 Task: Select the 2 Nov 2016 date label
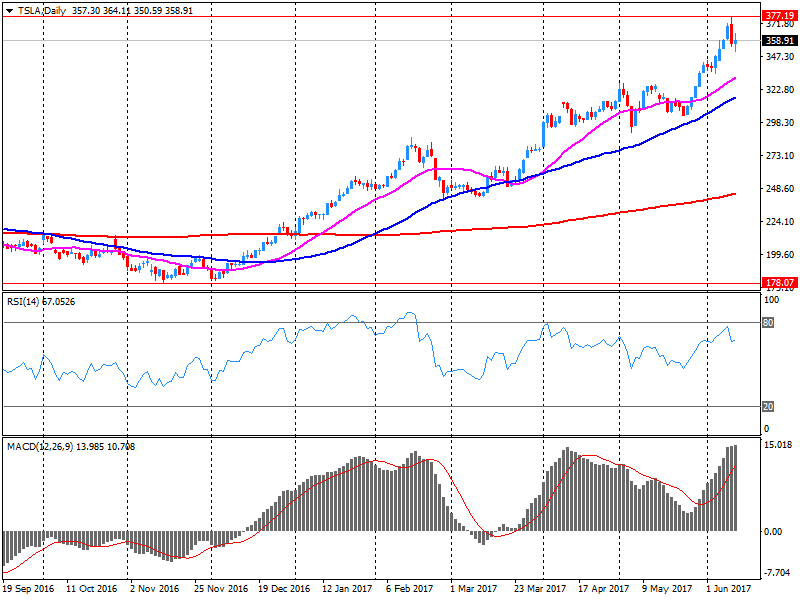click(155, 588)
